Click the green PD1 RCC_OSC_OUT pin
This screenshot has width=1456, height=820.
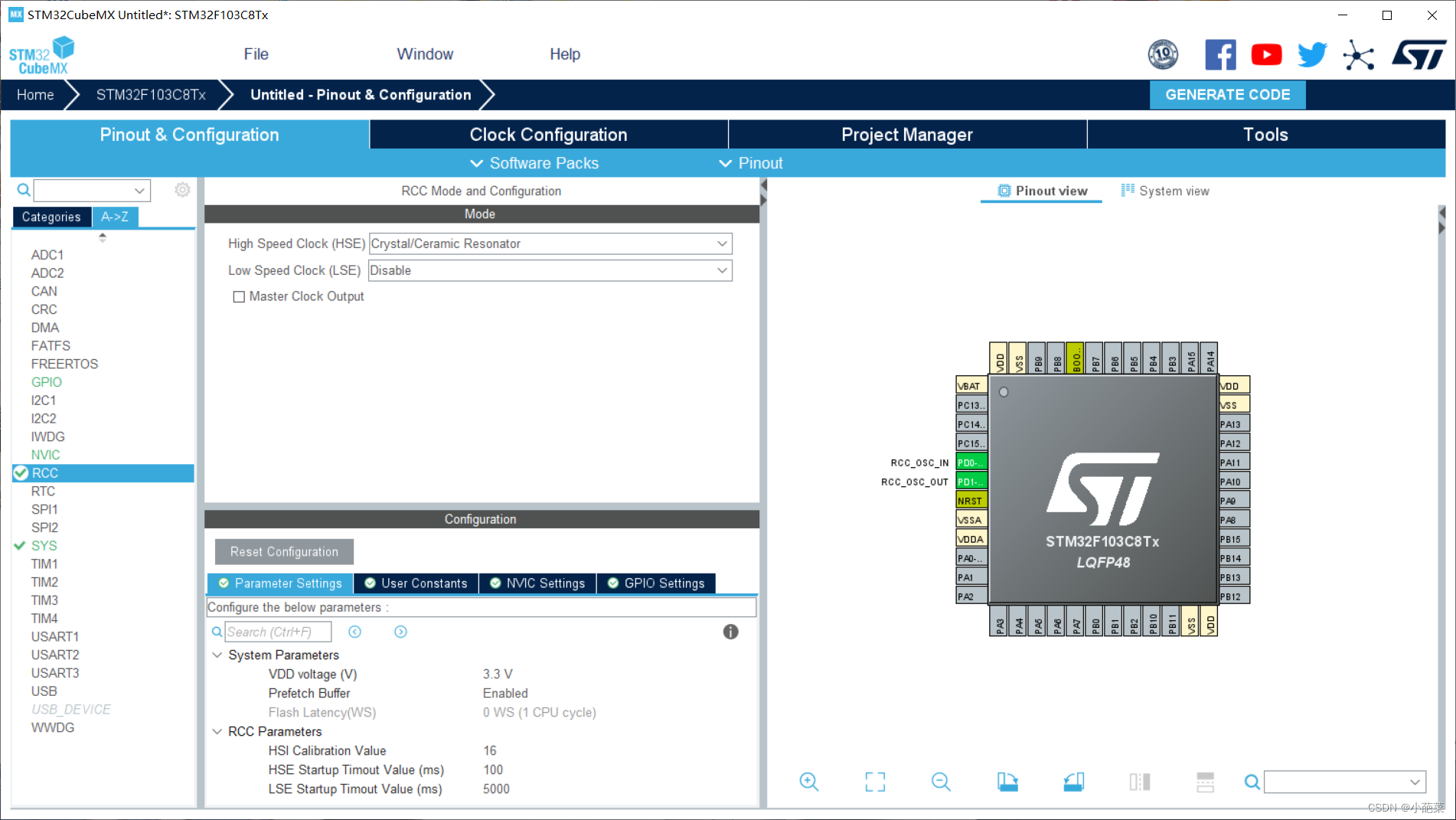click(x=971, y=482)
